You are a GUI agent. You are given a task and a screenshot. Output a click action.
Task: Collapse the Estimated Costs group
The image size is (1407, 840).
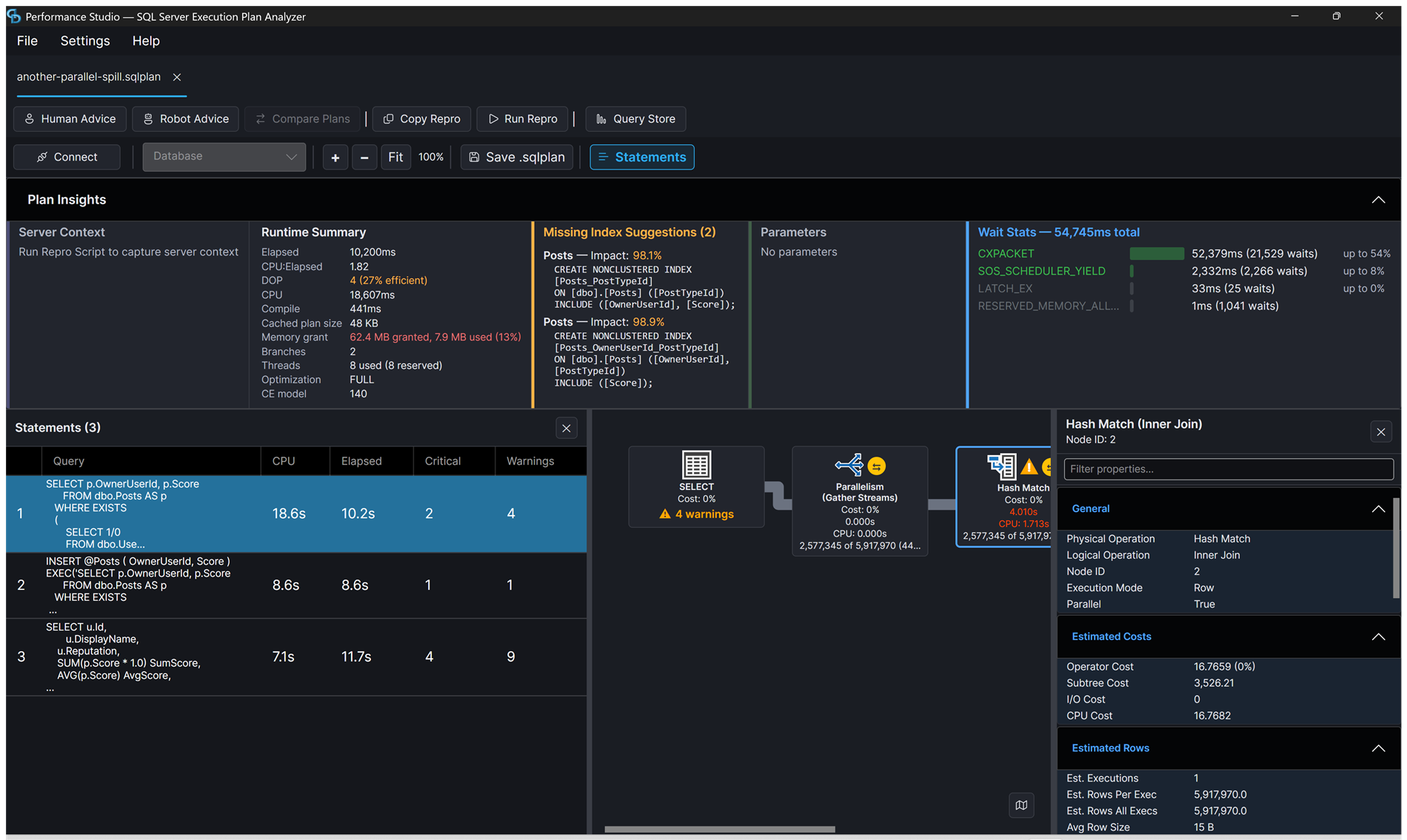(1378, 636)
